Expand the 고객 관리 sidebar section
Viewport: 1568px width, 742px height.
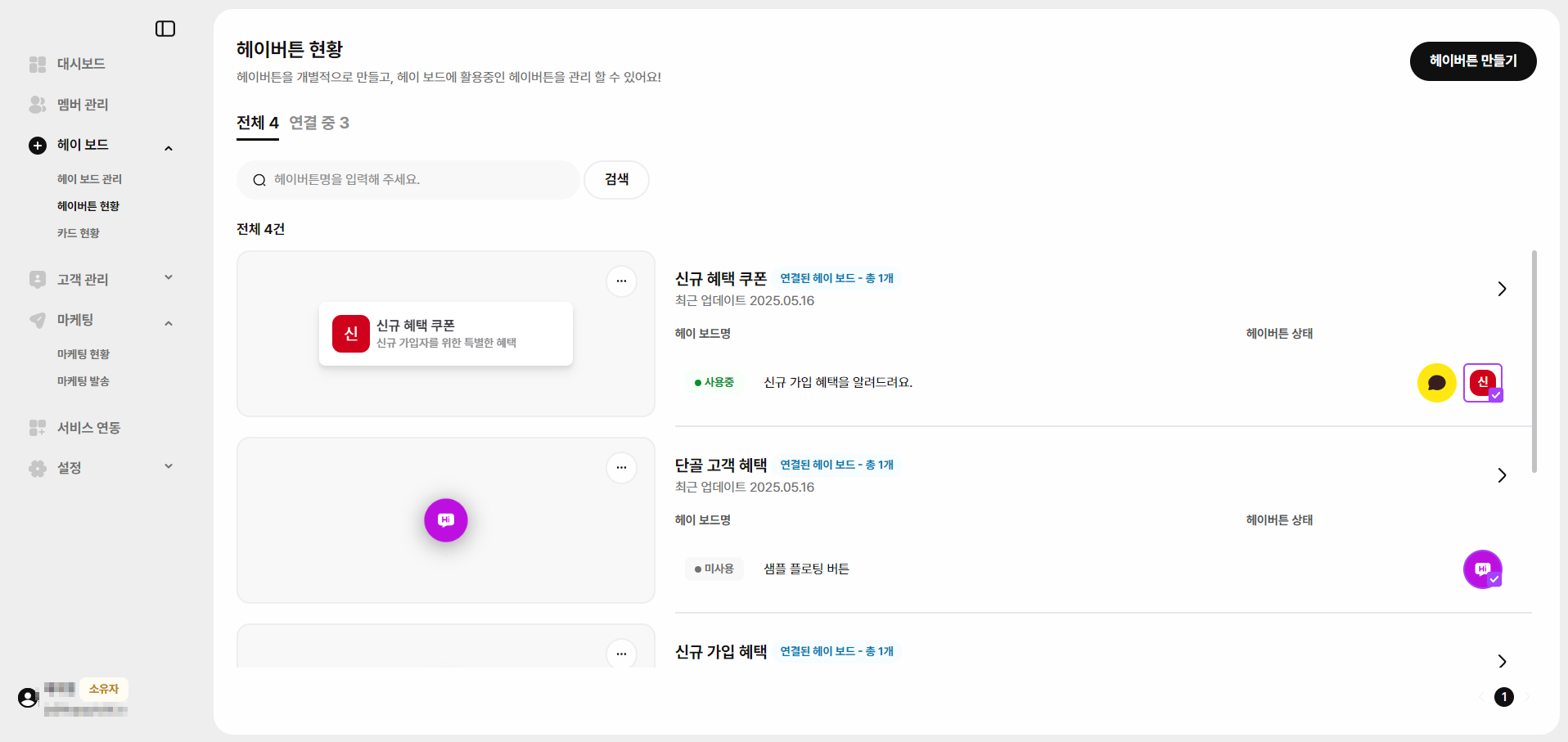(169, 277)
